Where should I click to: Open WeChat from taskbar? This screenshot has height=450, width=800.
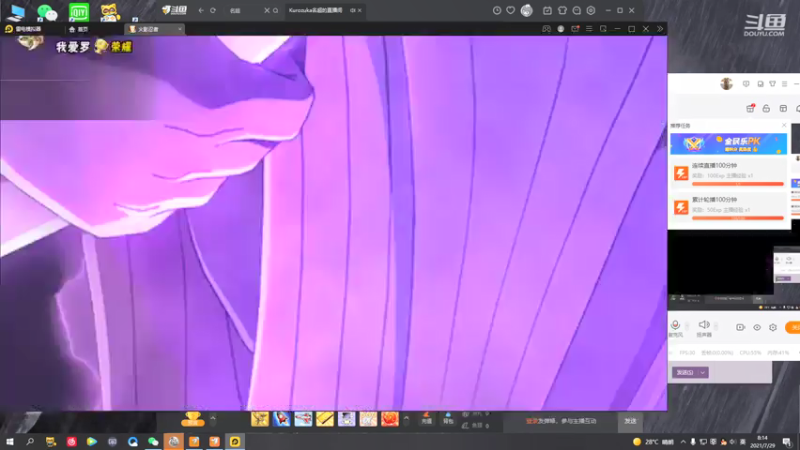click(x=153, y=441)
